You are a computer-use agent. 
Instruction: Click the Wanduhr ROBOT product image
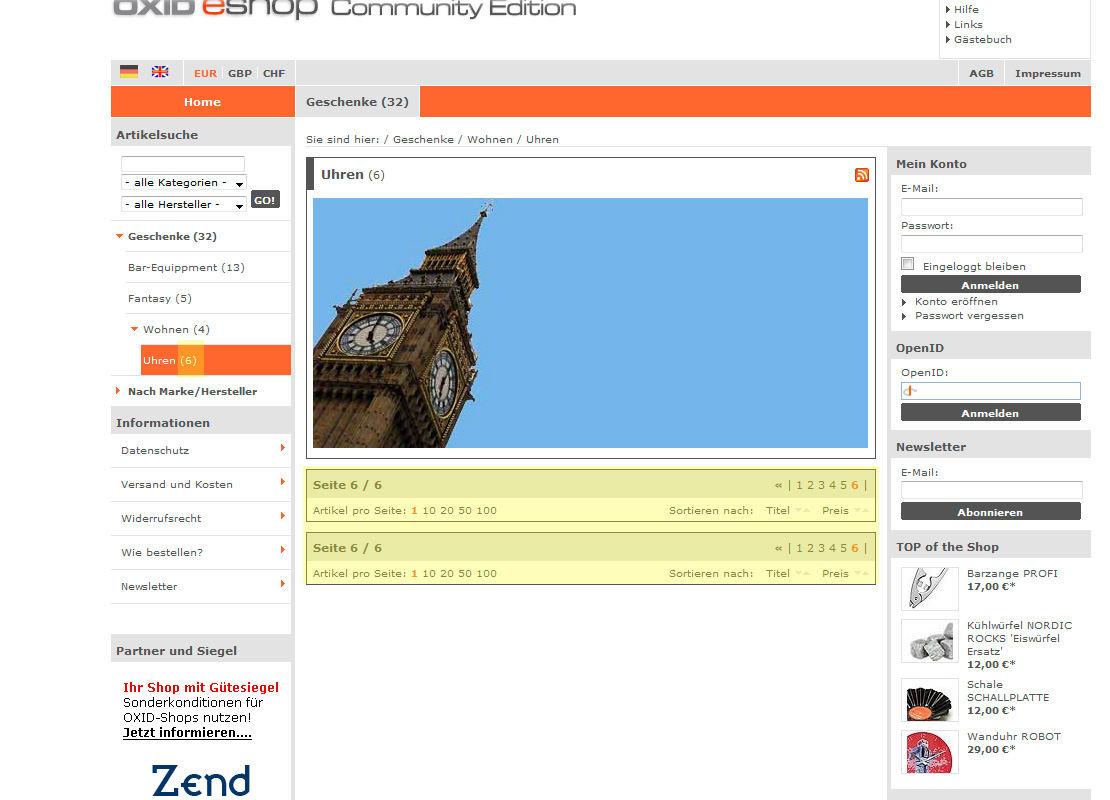tap(929, 751)
